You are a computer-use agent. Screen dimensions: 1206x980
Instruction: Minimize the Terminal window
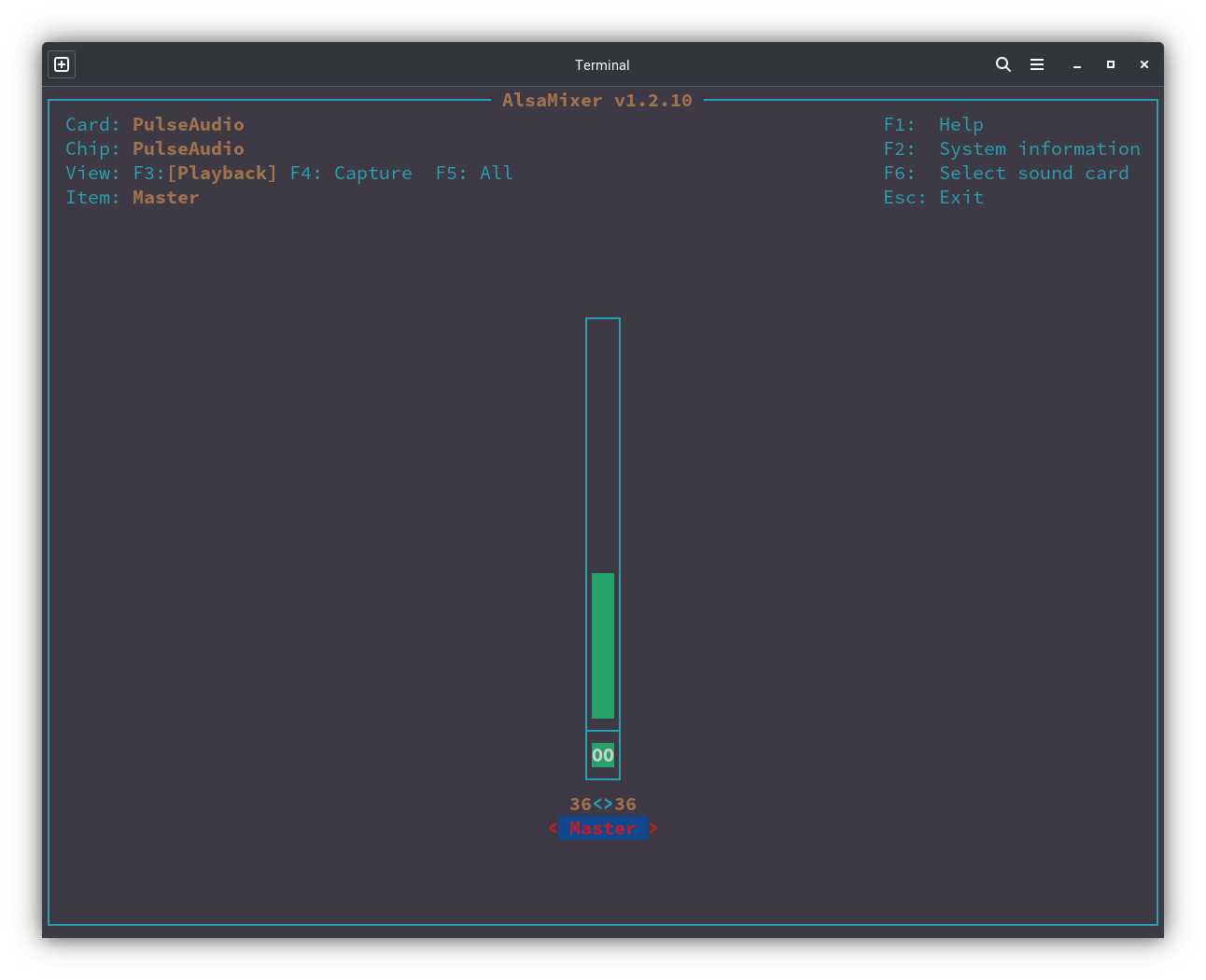[x=1077, y=64]
